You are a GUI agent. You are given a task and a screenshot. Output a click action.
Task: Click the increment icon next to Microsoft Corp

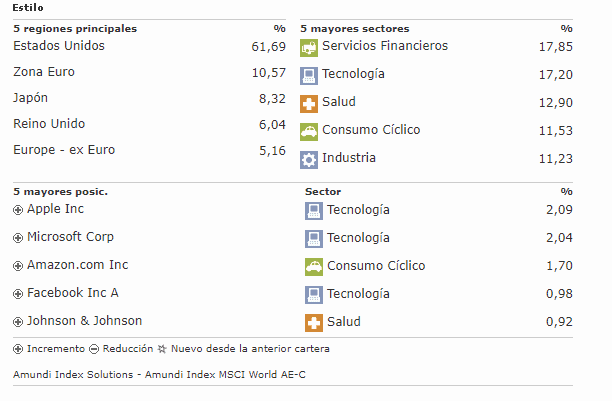(18, 238)
